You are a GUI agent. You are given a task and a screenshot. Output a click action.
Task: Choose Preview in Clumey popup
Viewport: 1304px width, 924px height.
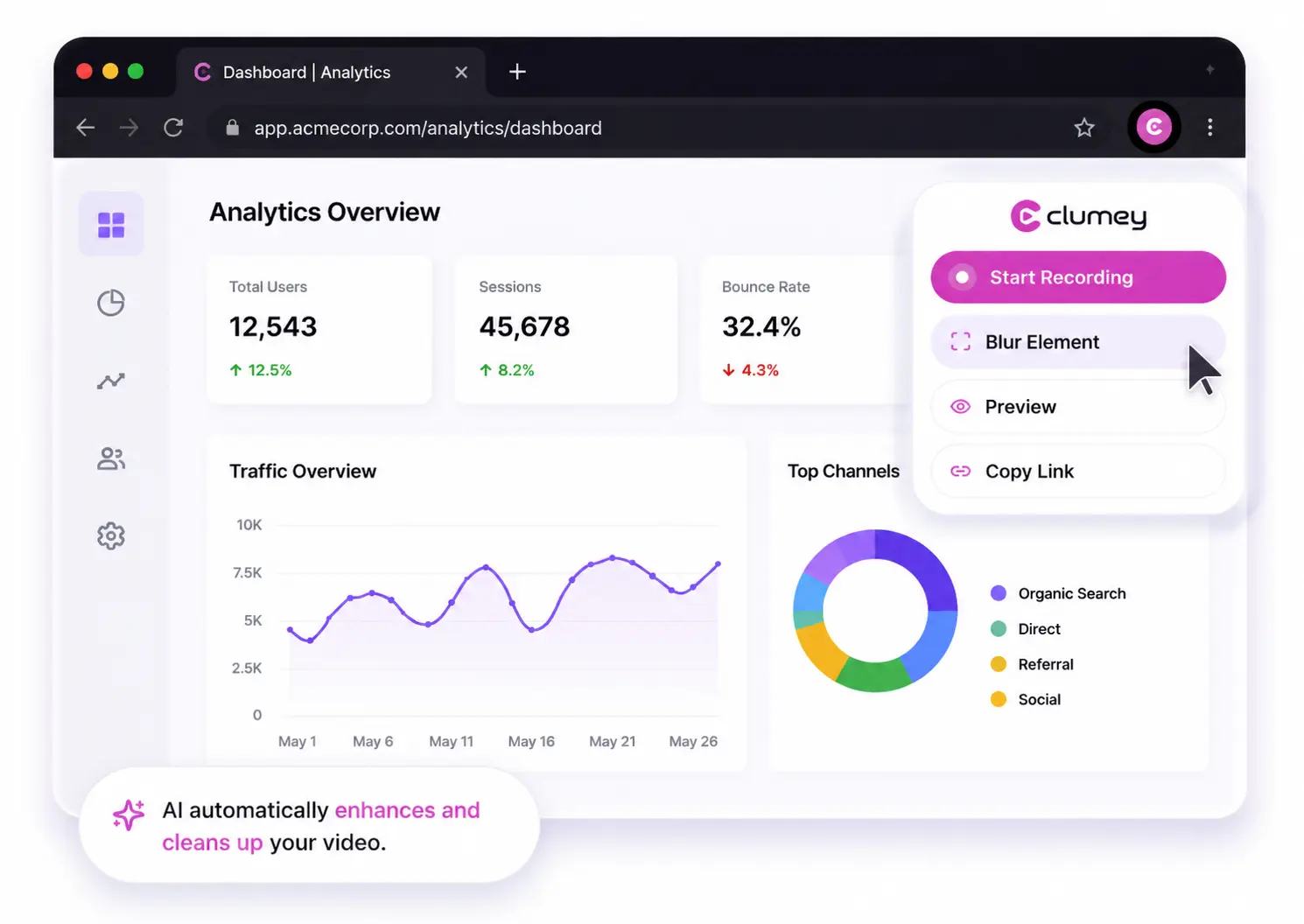click(1078, 407)
